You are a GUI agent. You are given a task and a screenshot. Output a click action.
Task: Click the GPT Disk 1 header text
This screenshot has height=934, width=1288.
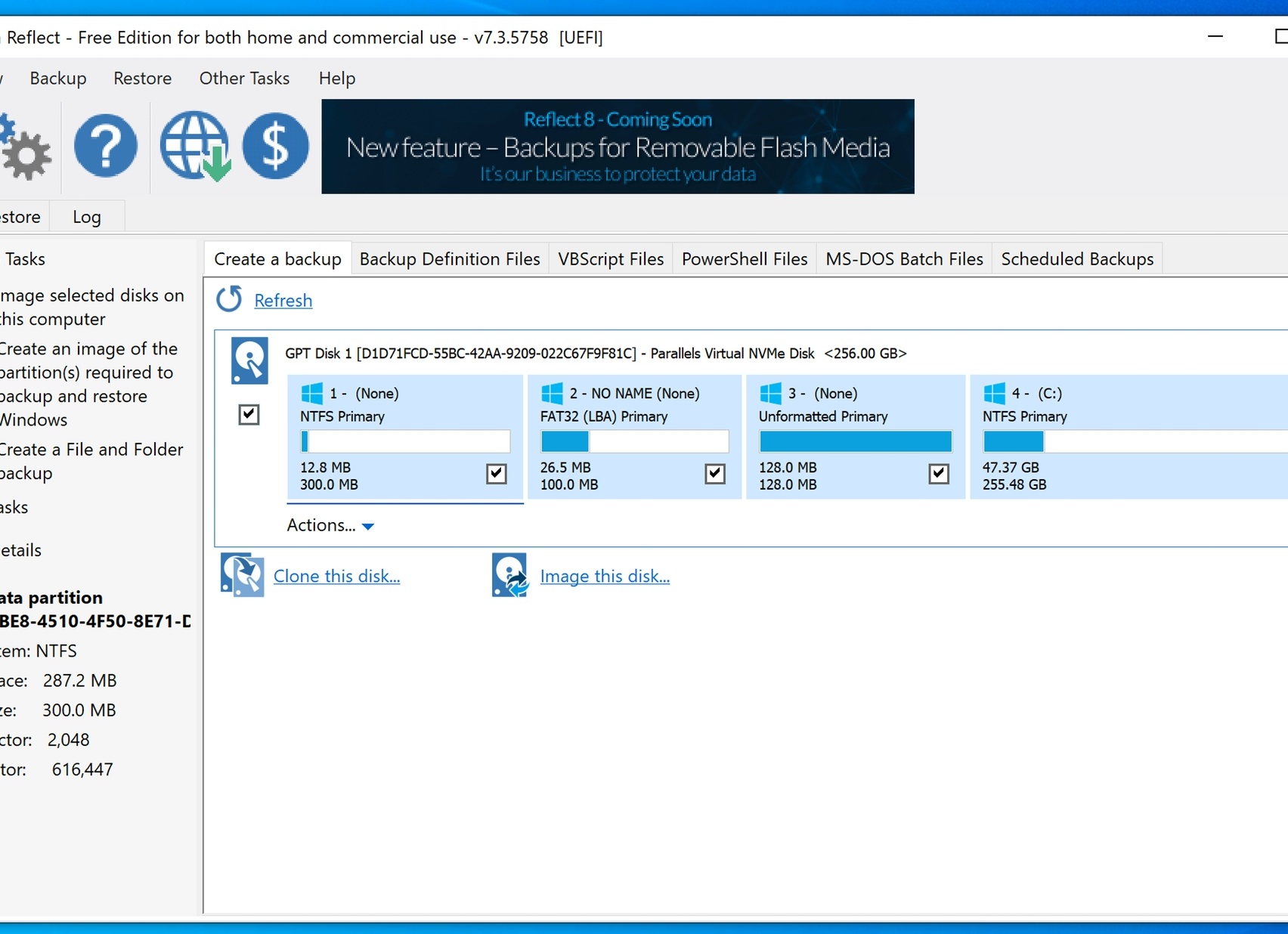coord(596,354)
